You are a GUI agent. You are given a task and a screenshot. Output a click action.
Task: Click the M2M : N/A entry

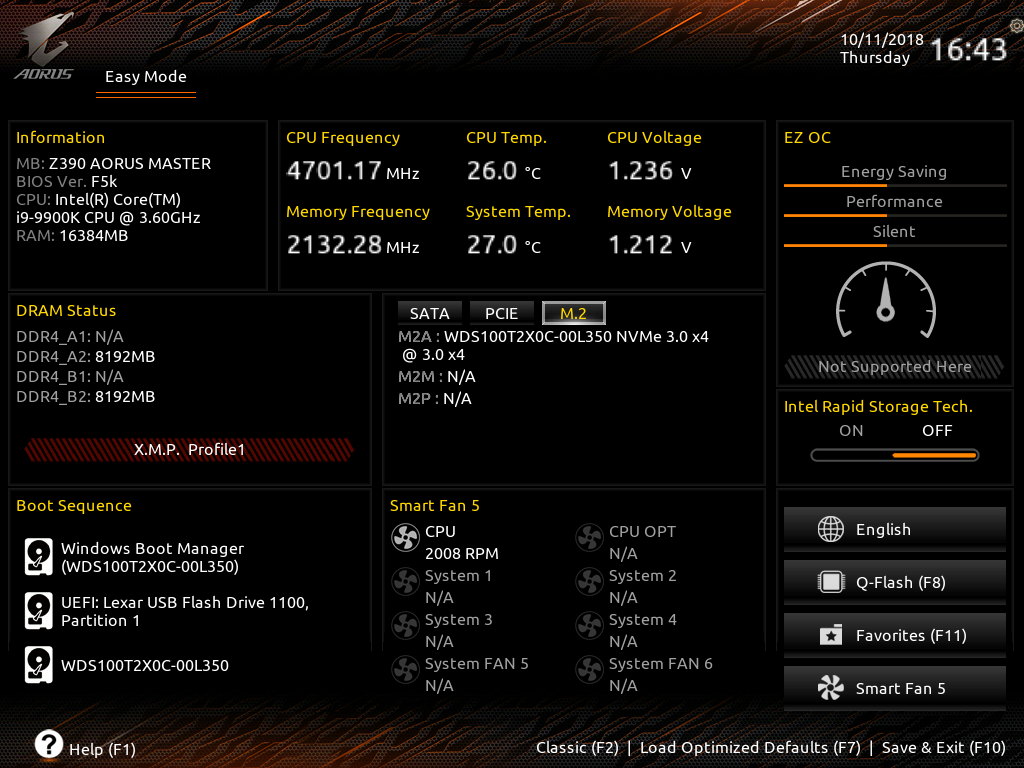[x=437, y=377]
